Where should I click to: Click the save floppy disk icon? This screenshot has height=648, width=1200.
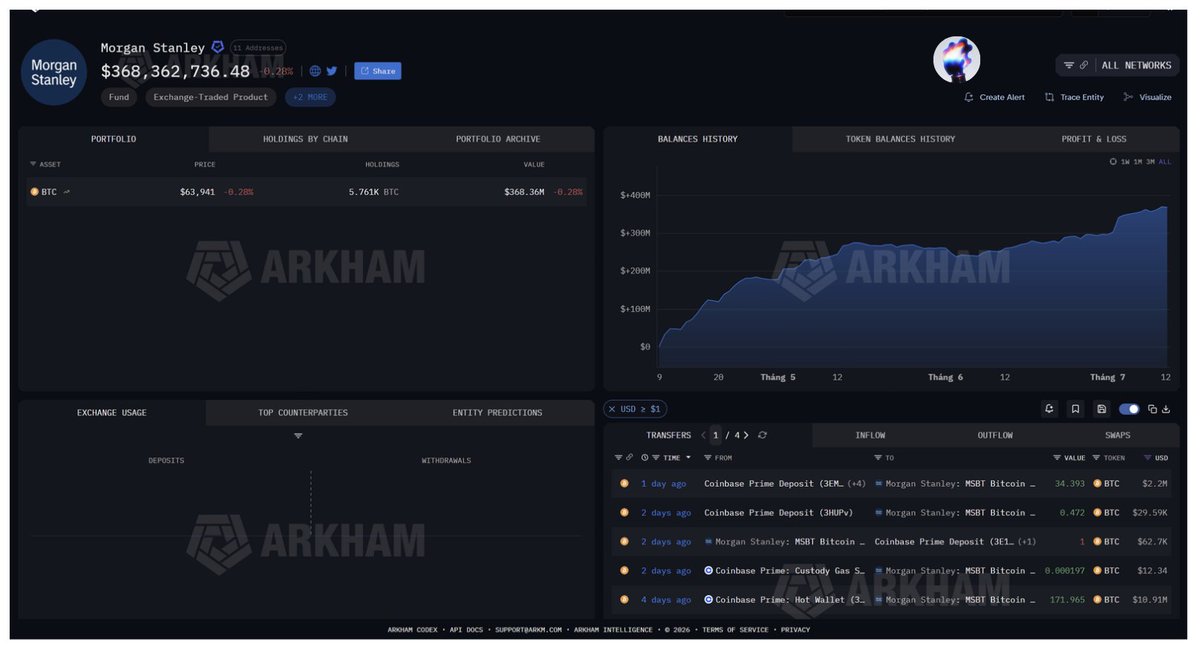point(1101,409)
